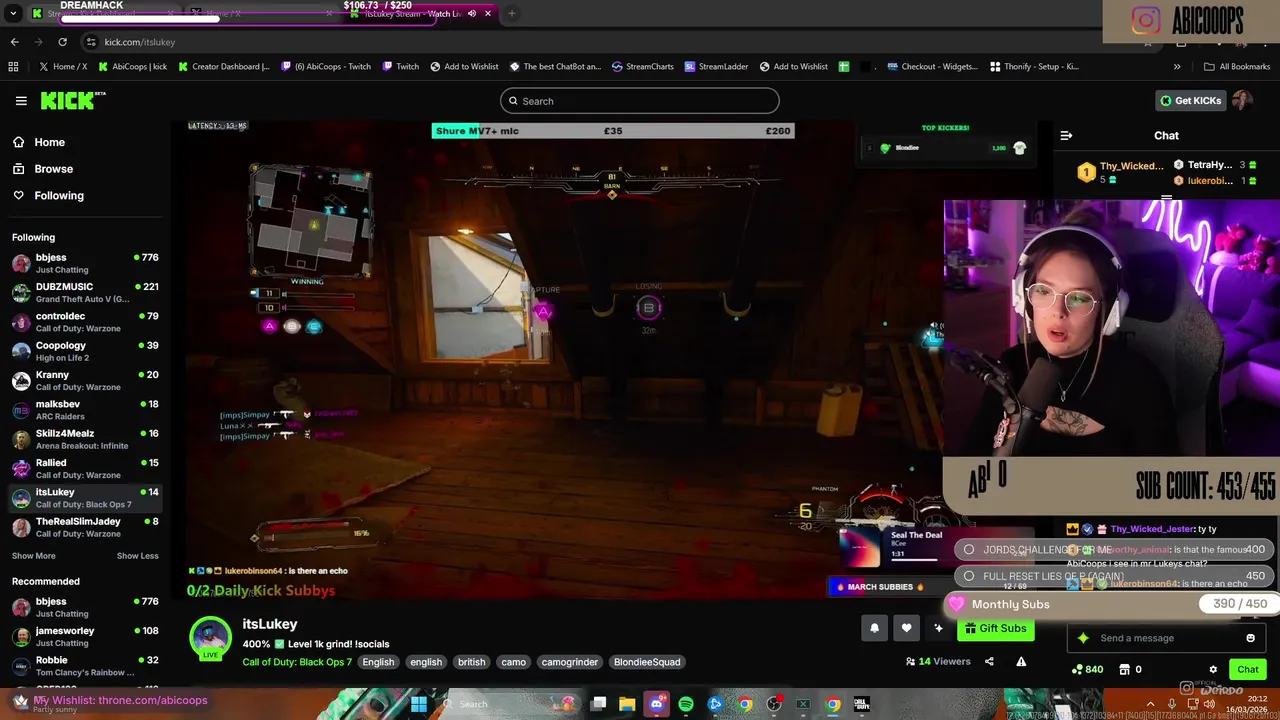Mute the itsLukey tab audio icon
The width and height of the screenshot is (1280, 720).
pos(472,14)
